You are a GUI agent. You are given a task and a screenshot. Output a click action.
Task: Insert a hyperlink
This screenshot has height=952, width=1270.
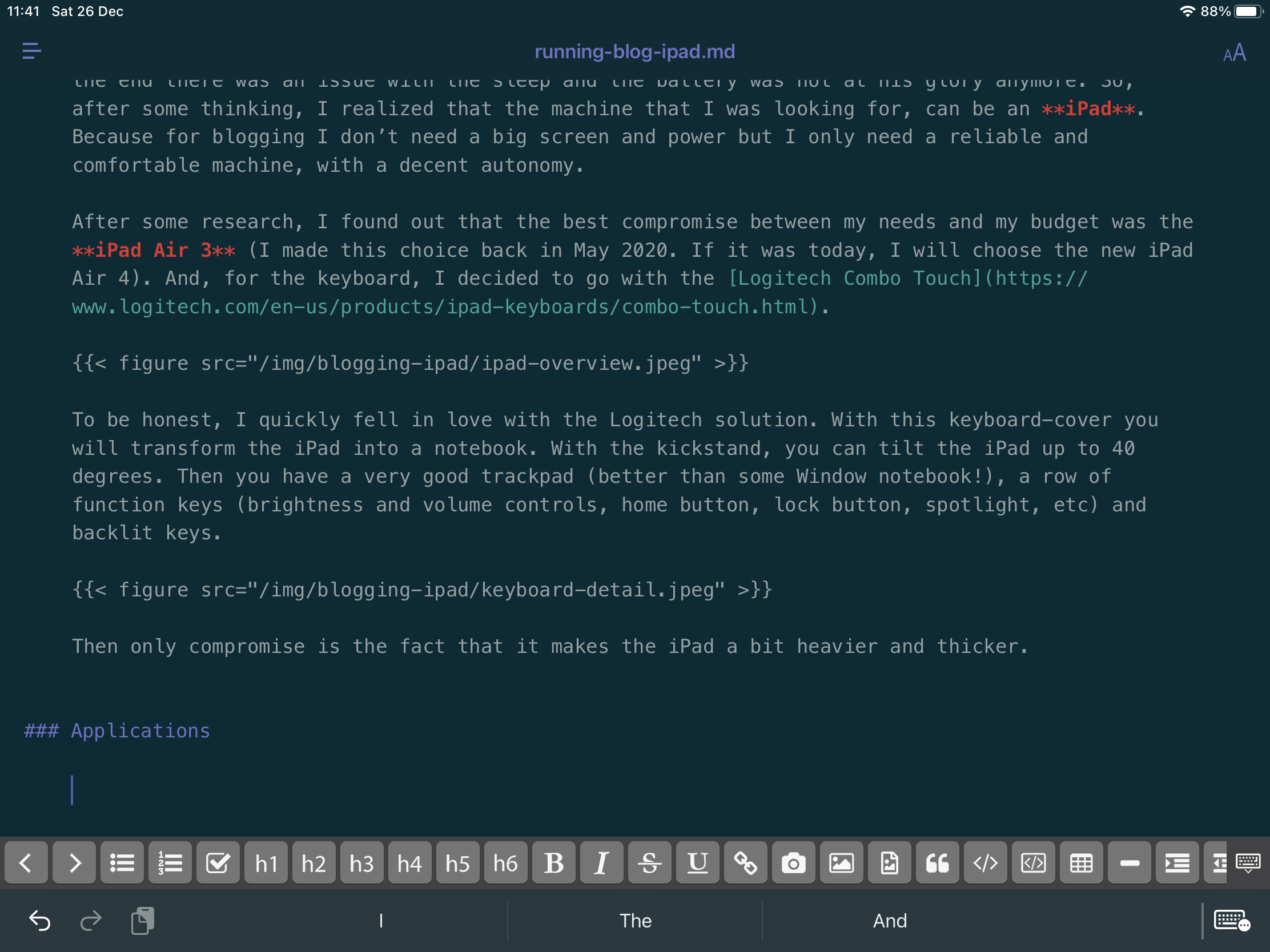(x=745, y=862)
